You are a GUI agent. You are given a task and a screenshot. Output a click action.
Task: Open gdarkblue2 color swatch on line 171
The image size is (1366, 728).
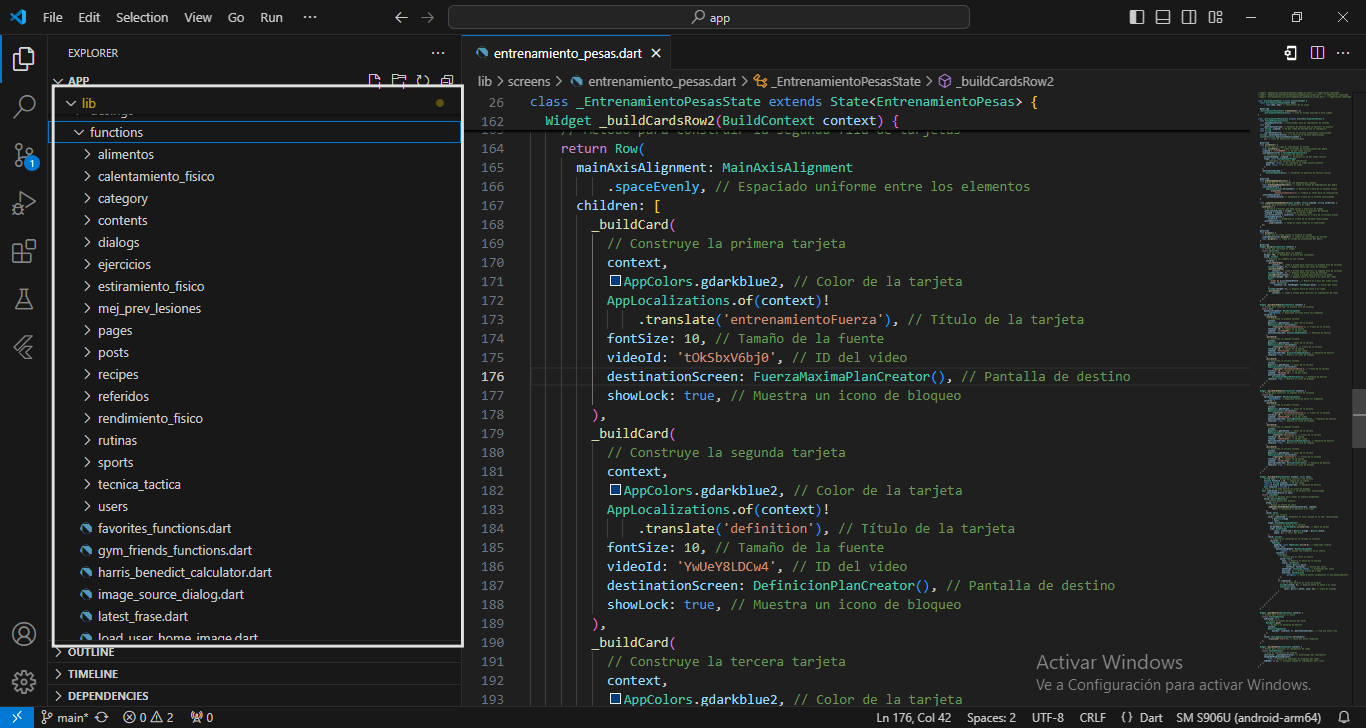point(615,282)
